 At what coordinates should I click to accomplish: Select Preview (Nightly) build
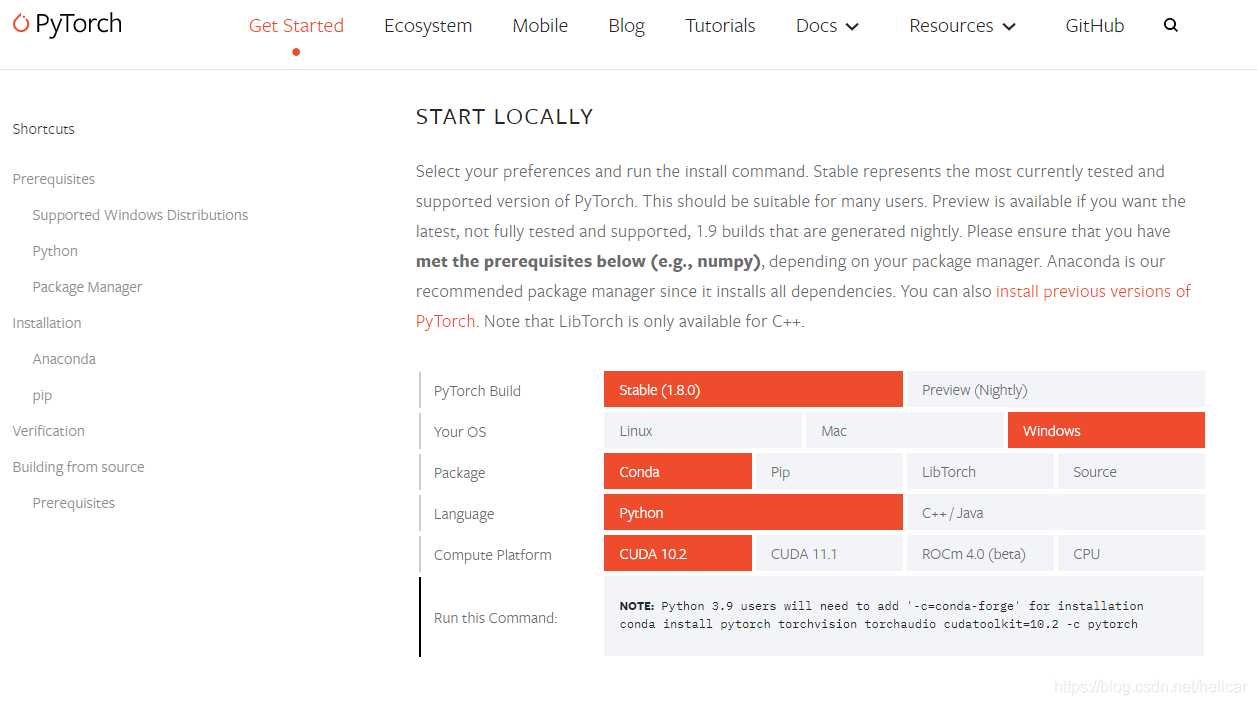point(1055,390)
